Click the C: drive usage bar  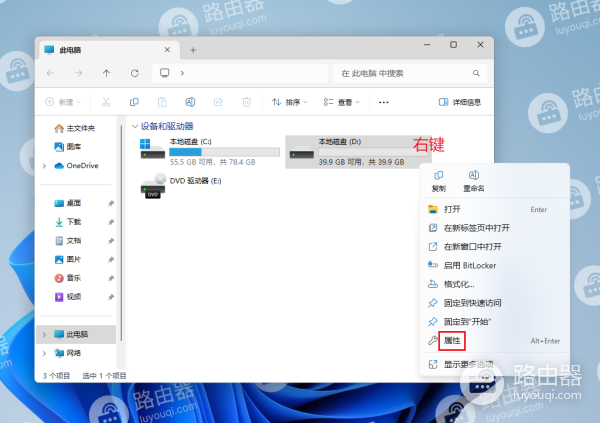224,152
